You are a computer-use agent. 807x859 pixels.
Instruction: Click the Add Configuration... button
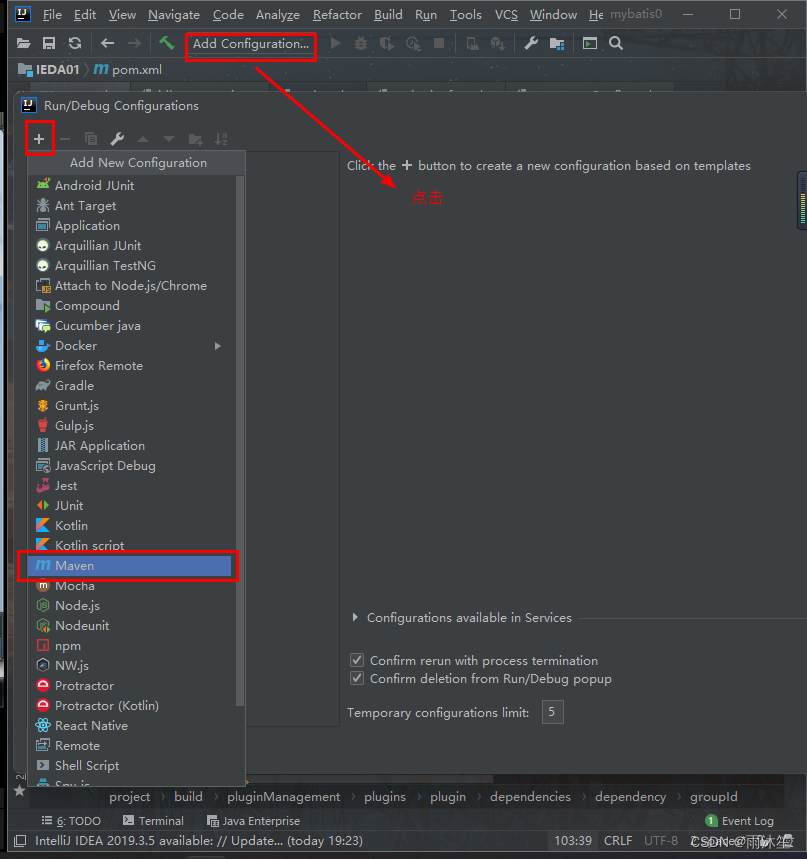pyautogui.click(x=251, y=44)
